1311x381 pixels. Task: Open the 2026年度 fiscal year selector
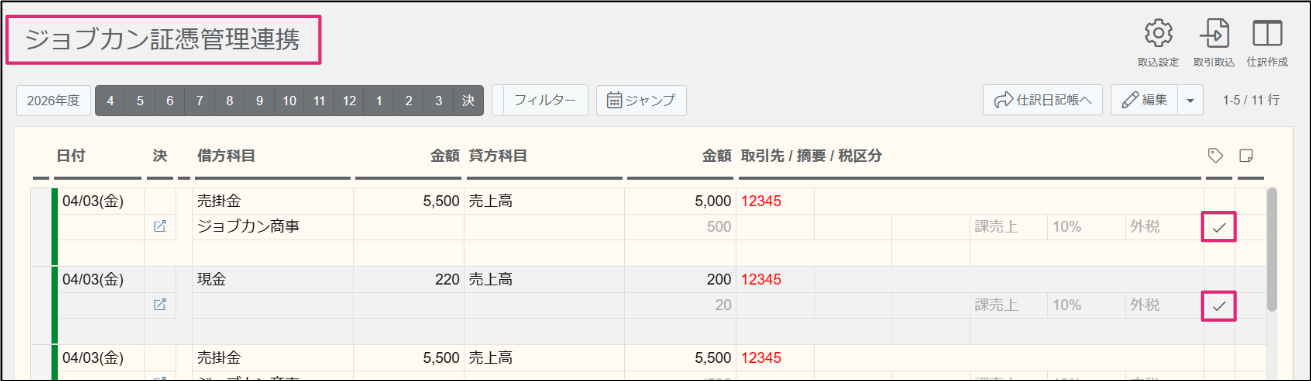53,100
